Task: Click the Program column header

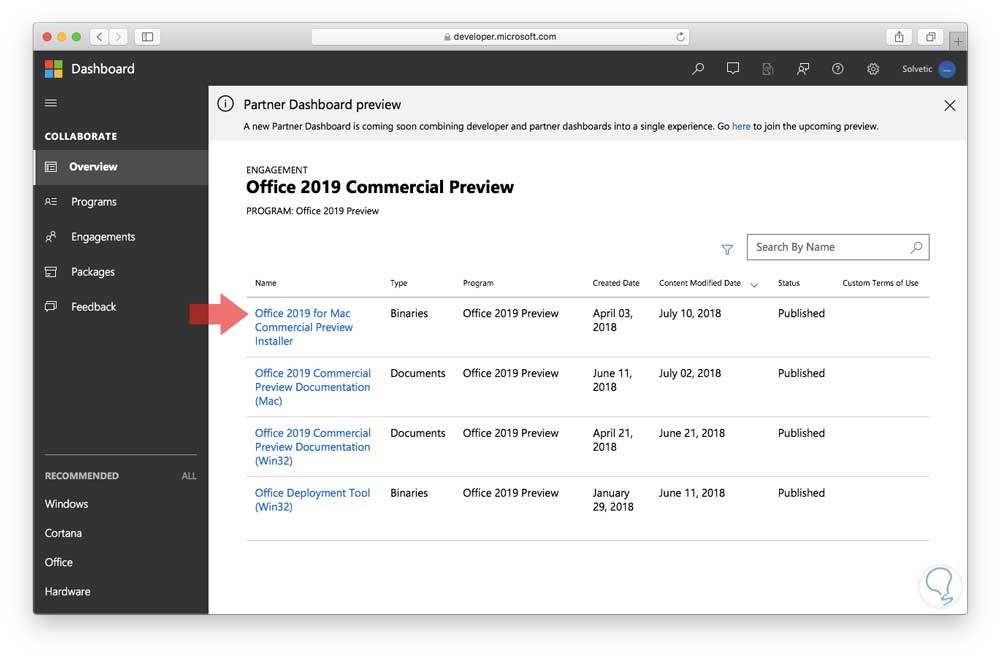Action: [x=478, y=283]
